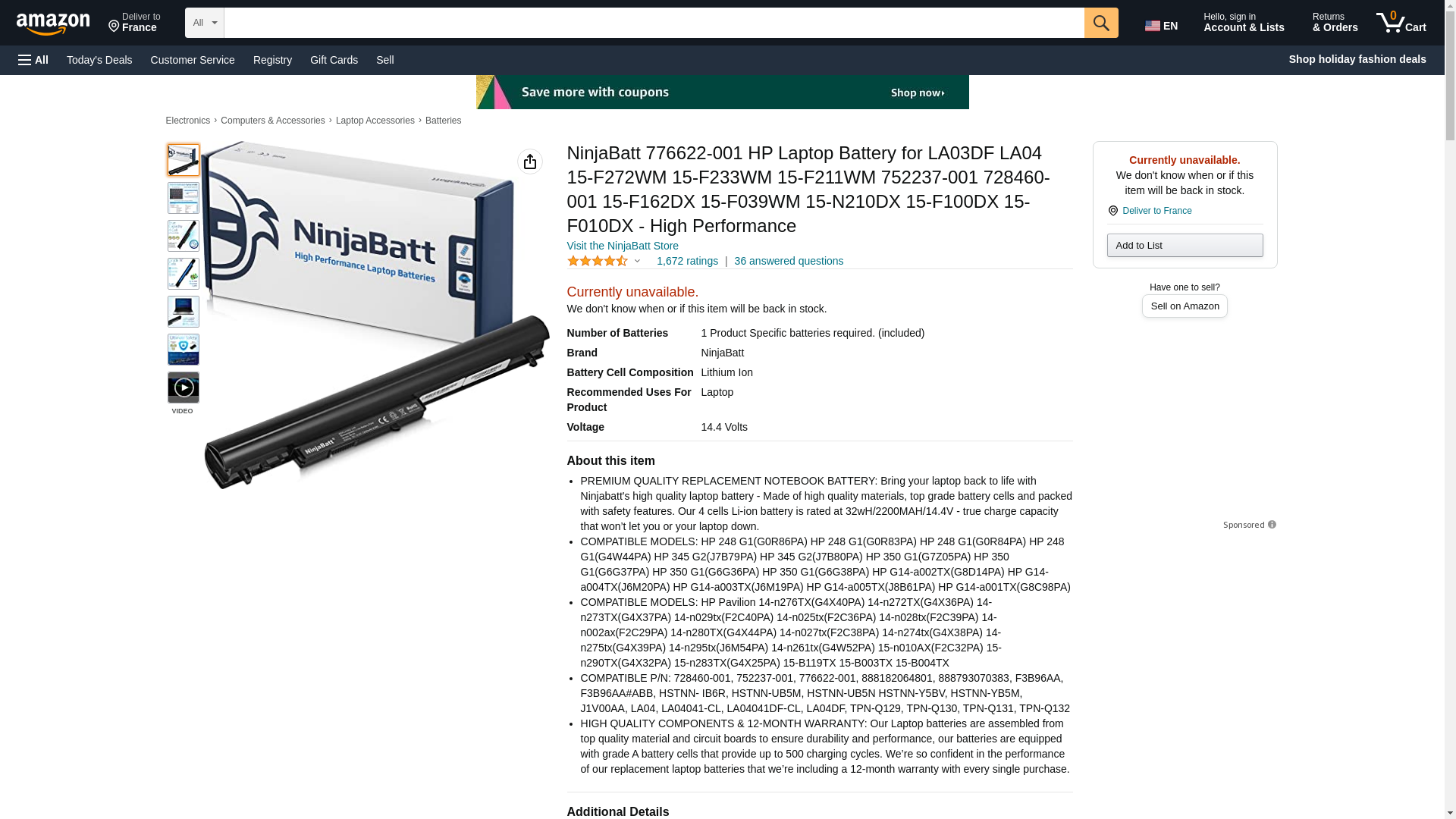Select the second product thumbnail
Screen dimensions: 1456x819
(184, 198)
